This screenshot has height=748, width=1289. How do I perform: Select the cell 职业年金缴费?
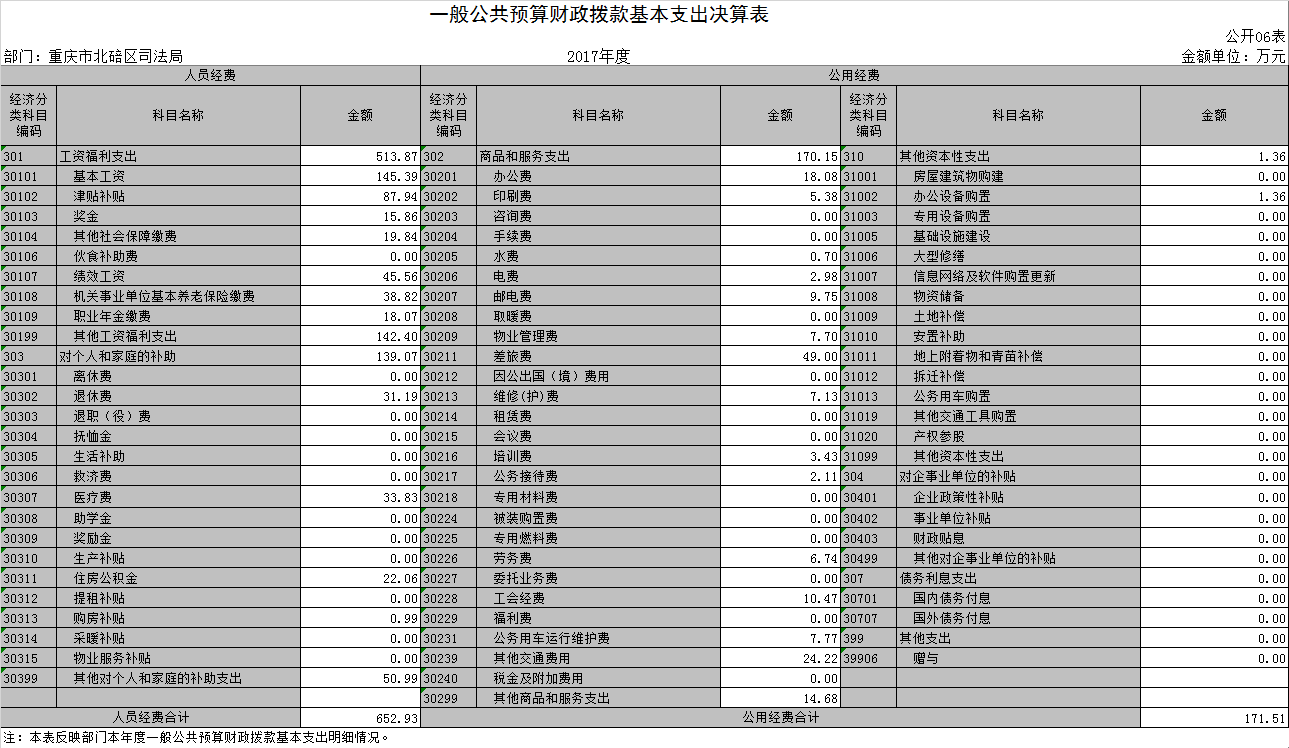click(x=179, y=317)
